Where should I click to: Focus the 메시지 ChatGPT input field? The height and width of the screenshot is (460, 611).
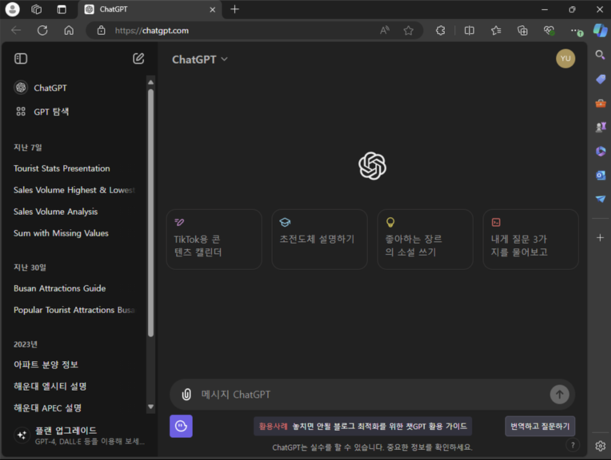(x=372, y=395)
